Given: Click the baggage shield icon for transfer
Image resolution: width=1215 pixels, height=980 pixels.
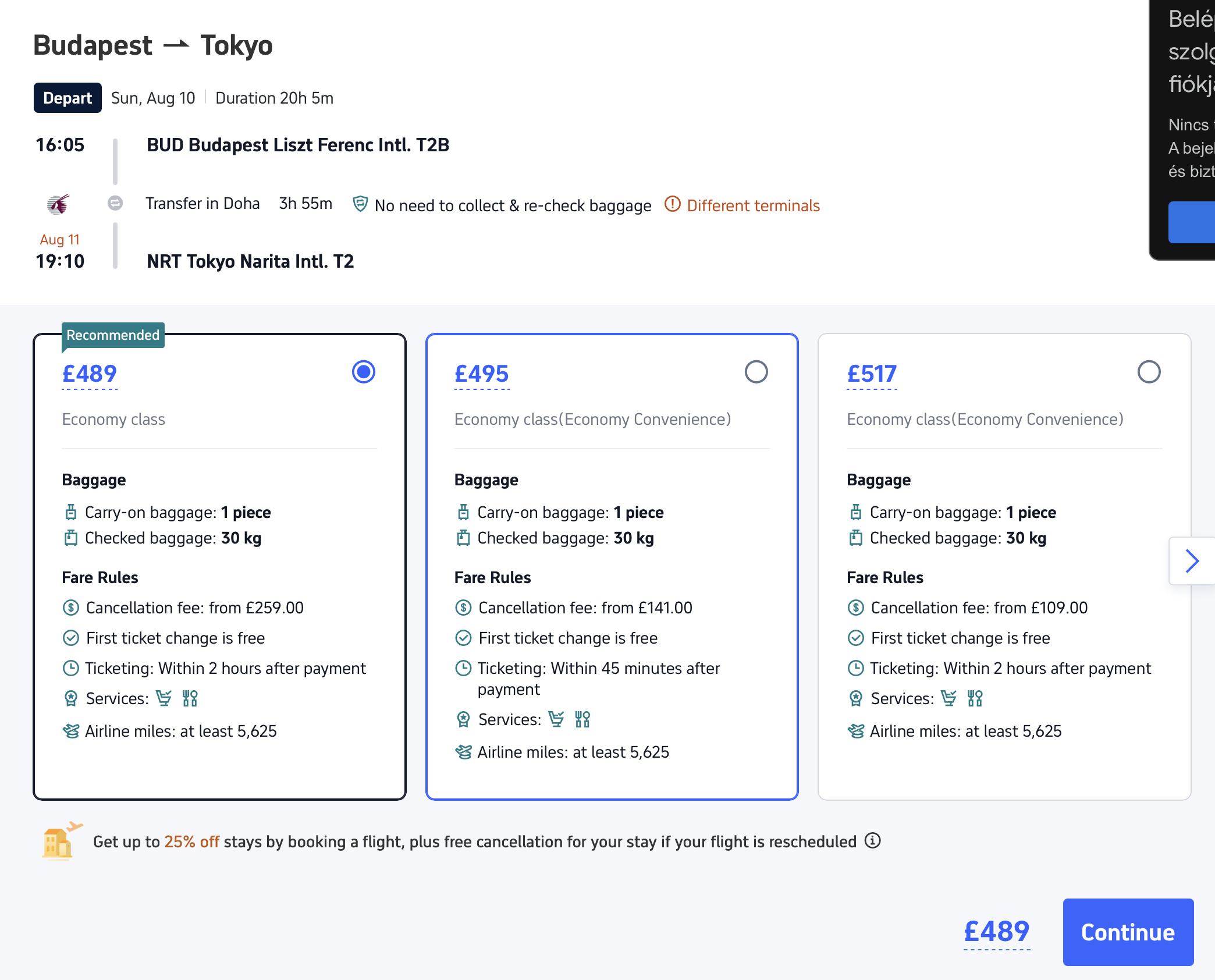Looking at the screenshot, I should (360, 204).
